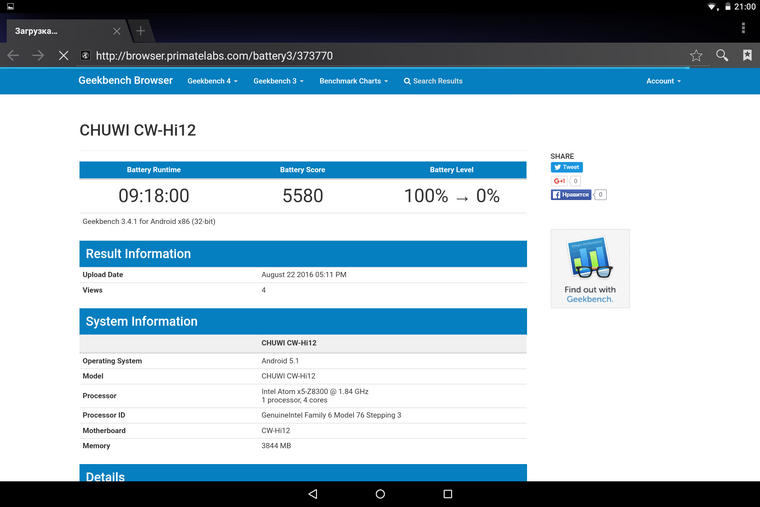
Task: Expand the Geekbench 3 dropdown menu
Action: coord(278,81)
